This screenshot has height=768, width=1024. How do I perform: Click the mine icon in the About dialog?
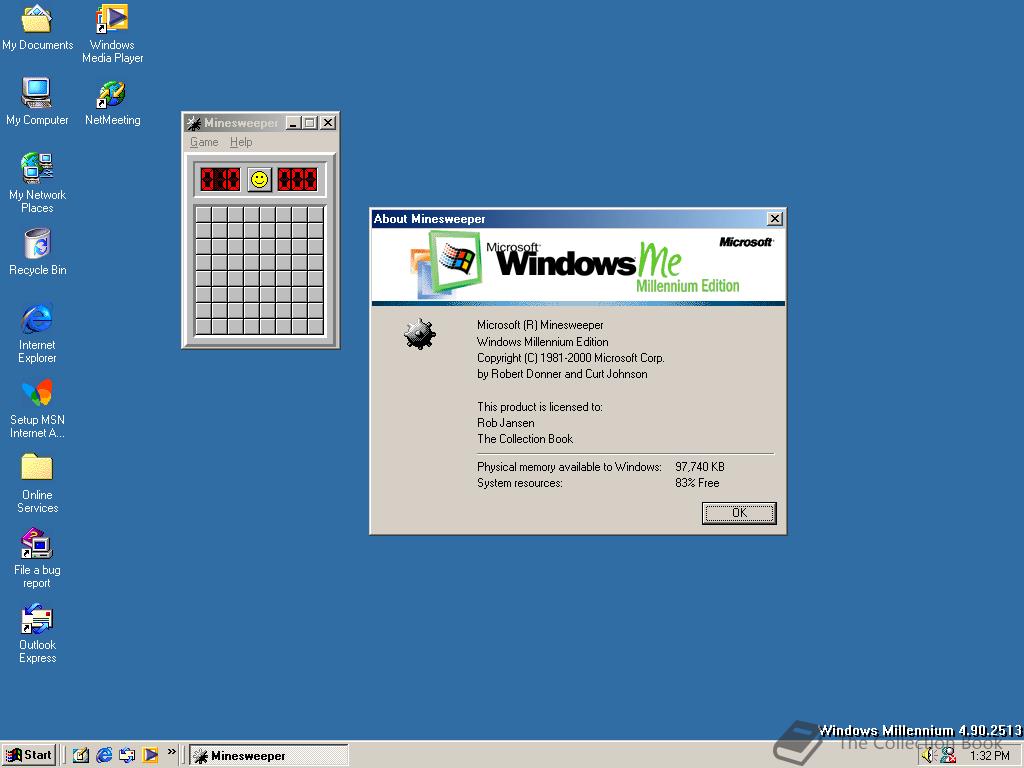[419, 334]
